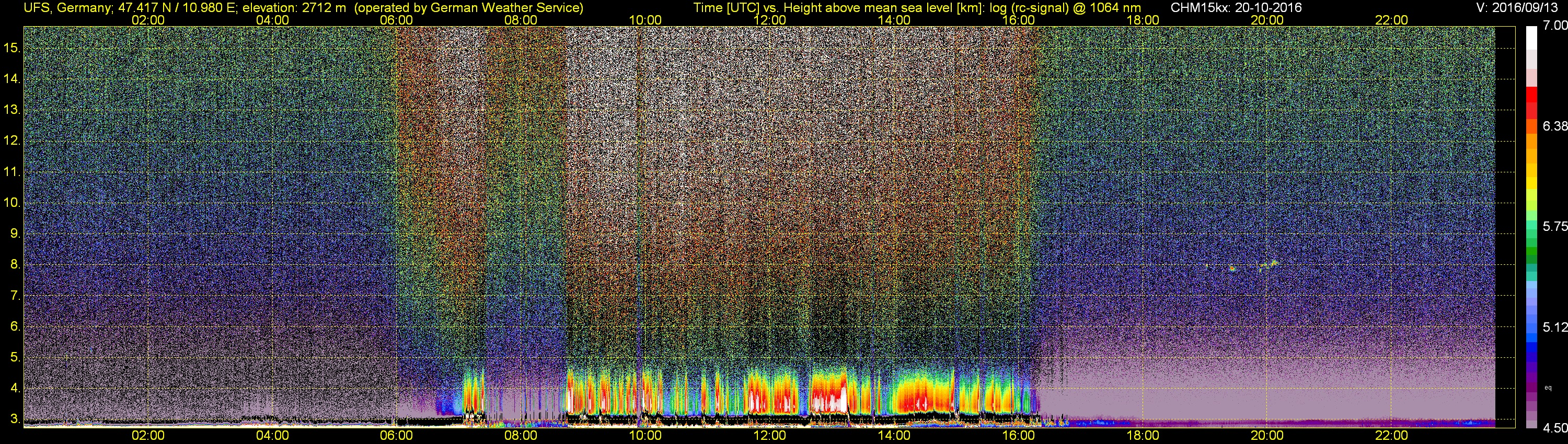
Task: Click the 20:00 label on the top time axis
Action: click(1267, 20)
